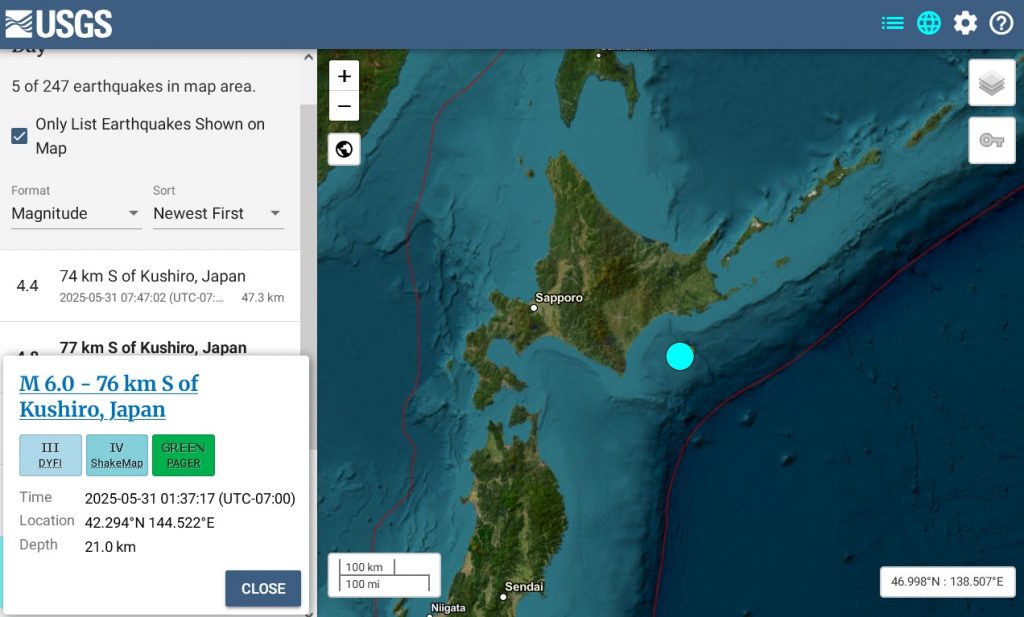Open the ShakeMap intensity IV badge
This screenshot has height=617, width=1024.
pos(117,455)
